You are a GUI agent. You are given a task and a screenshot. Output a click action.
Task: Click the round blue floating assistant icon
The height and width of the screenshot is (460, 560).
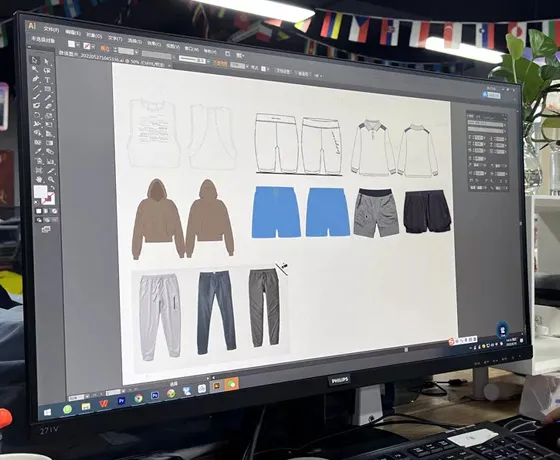(503, 330)
